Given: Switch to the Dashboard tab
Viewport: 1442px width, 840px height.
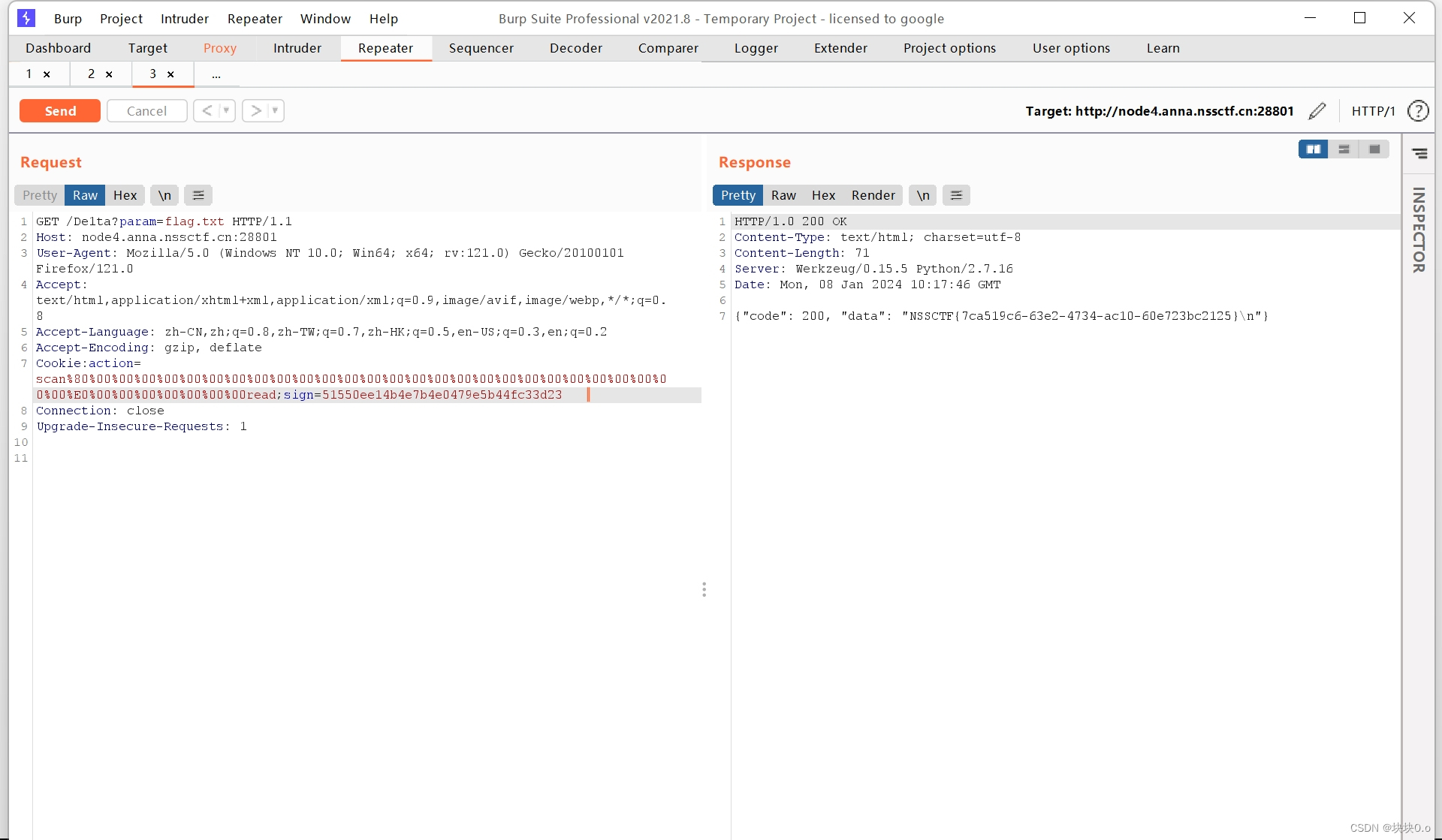Looking at the screenshot, I should (58, 48).
